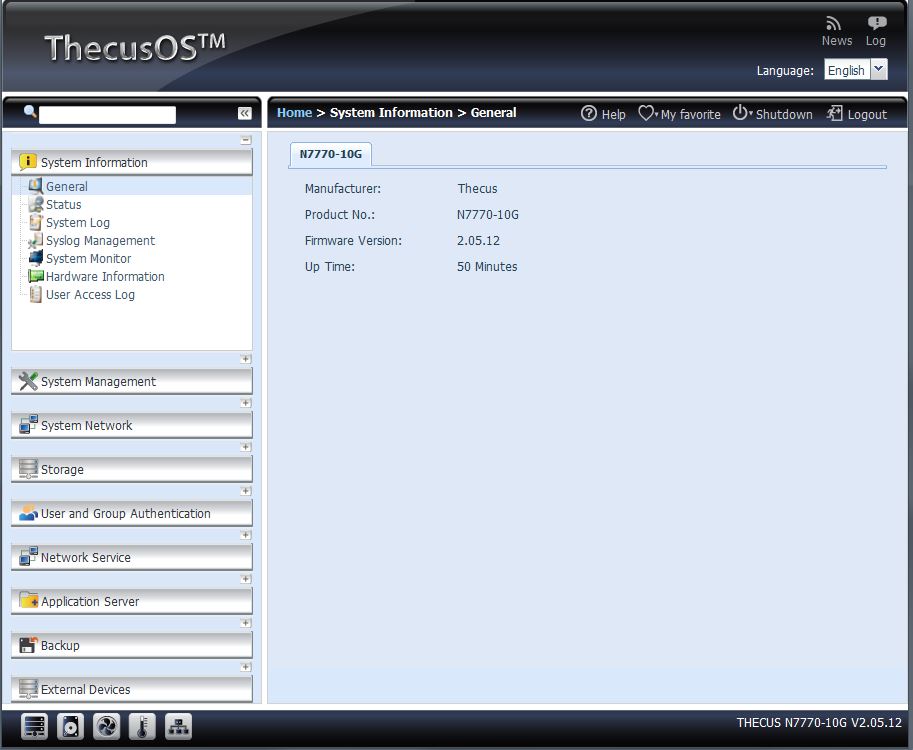
Task: Open the My favorite menu
Action: pos(679,114)
